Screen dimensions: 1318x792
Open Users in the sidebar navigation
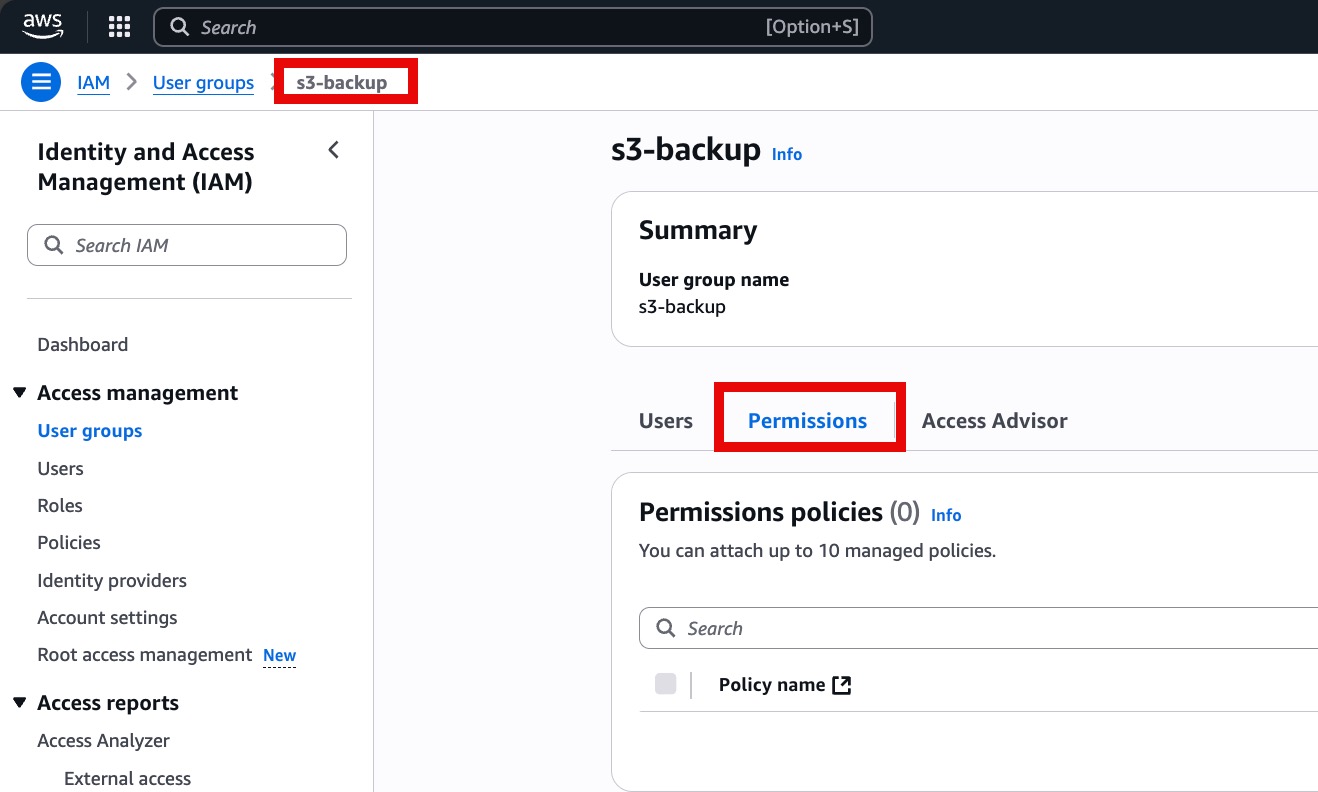[x=60, y=469]
